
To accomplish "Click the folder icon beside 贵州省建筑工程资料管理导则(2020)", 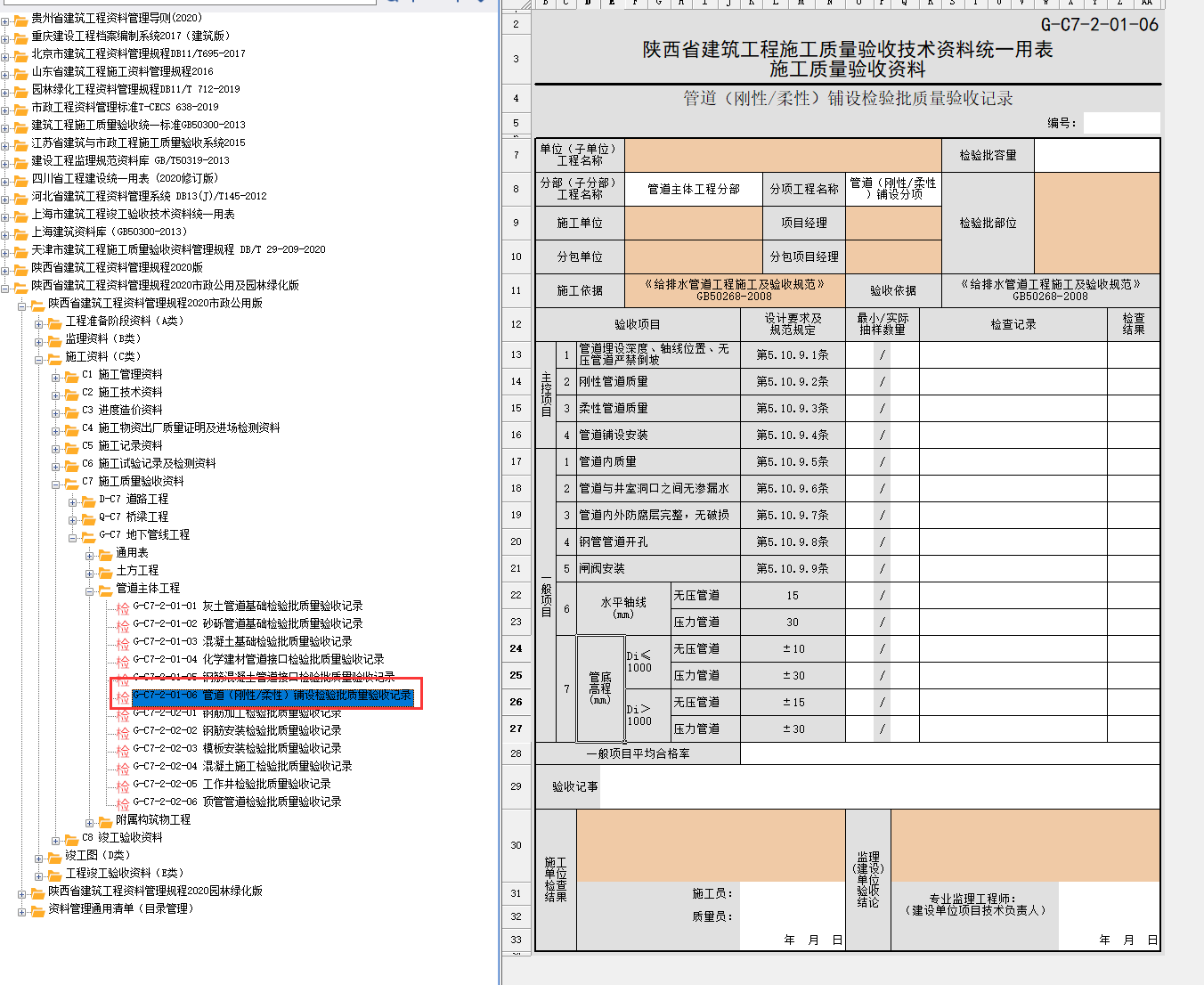I will pos(20,19).
